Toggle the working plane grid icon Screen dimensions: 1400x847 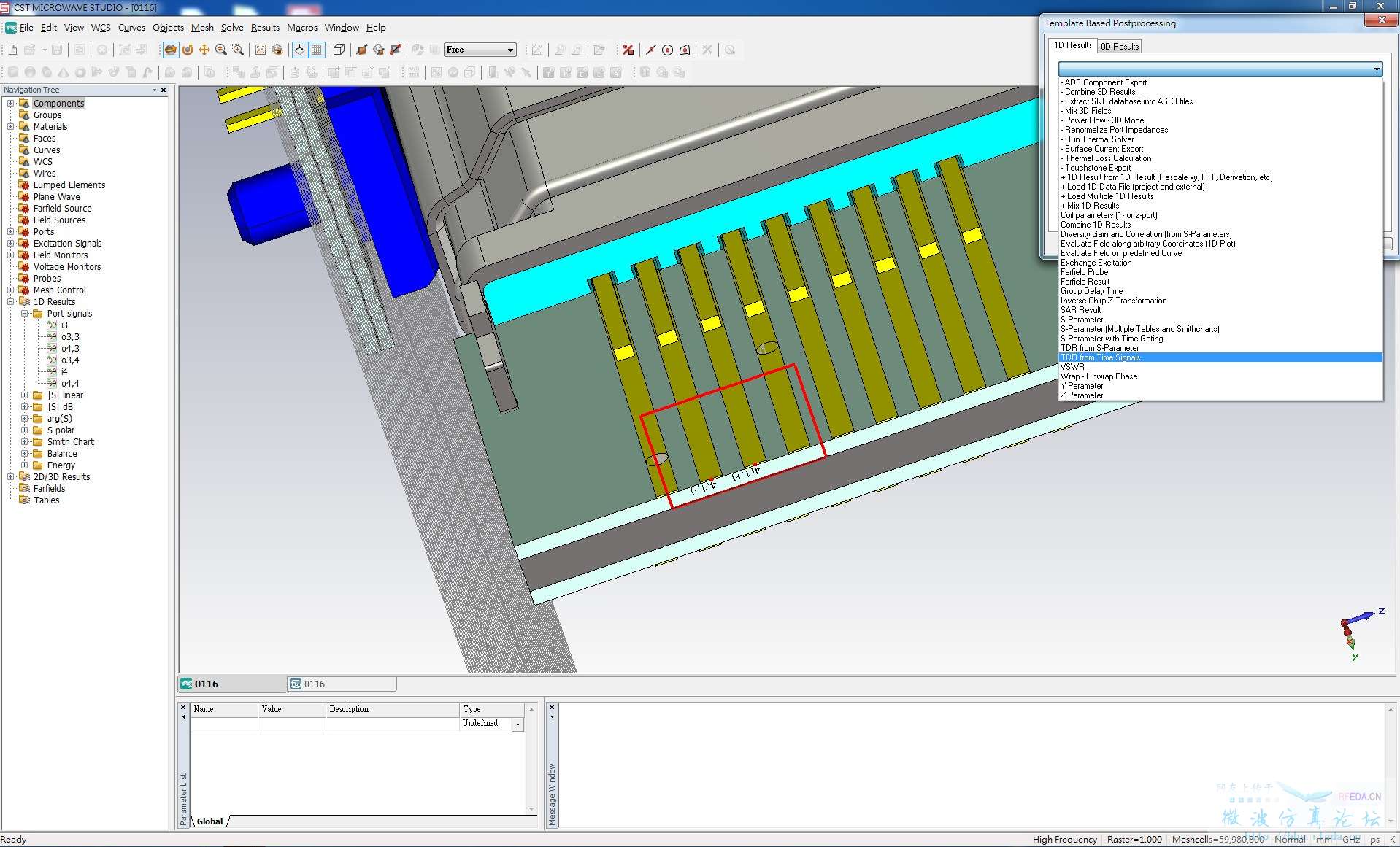317,50
